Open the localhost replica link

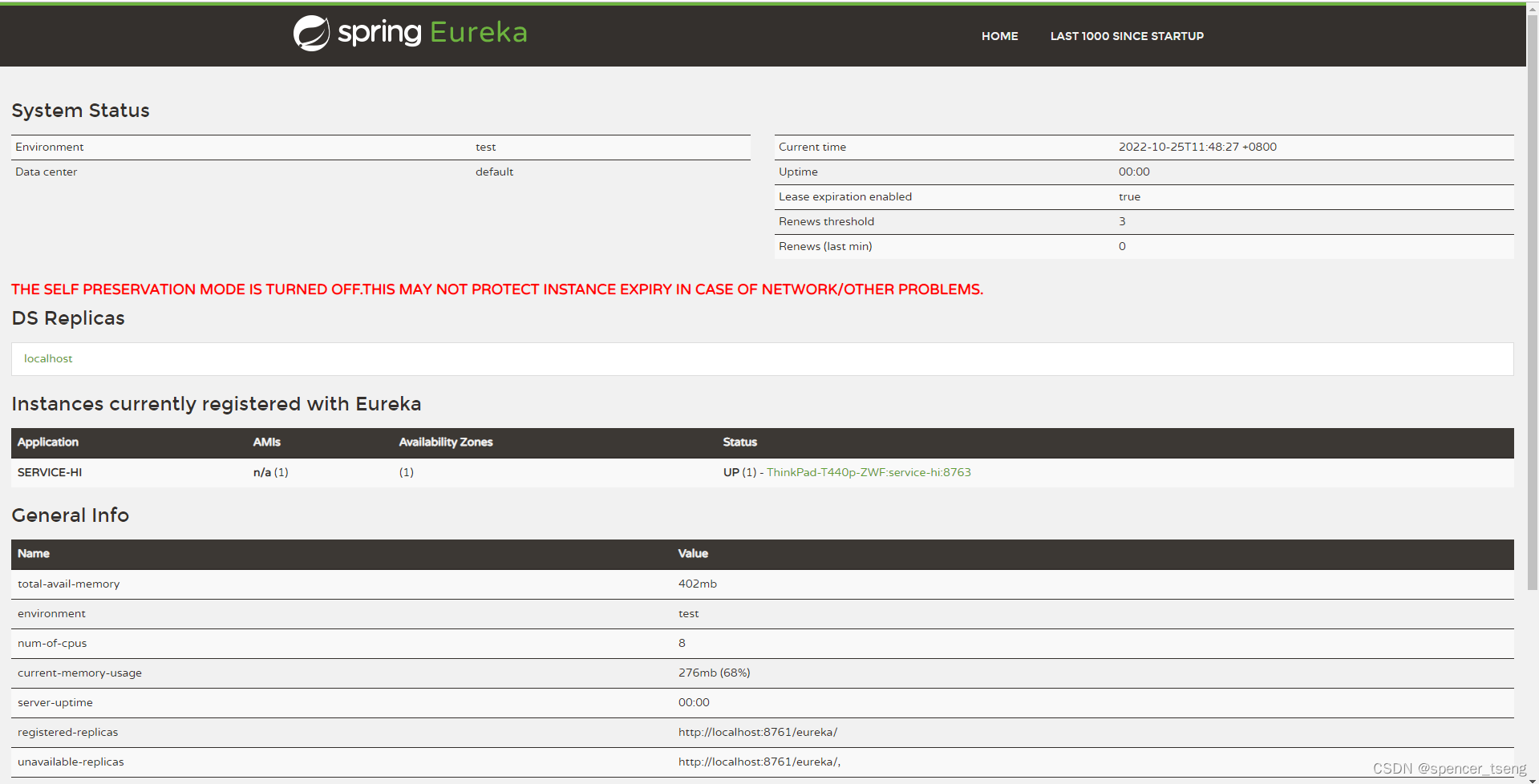(x=48, y=358)
